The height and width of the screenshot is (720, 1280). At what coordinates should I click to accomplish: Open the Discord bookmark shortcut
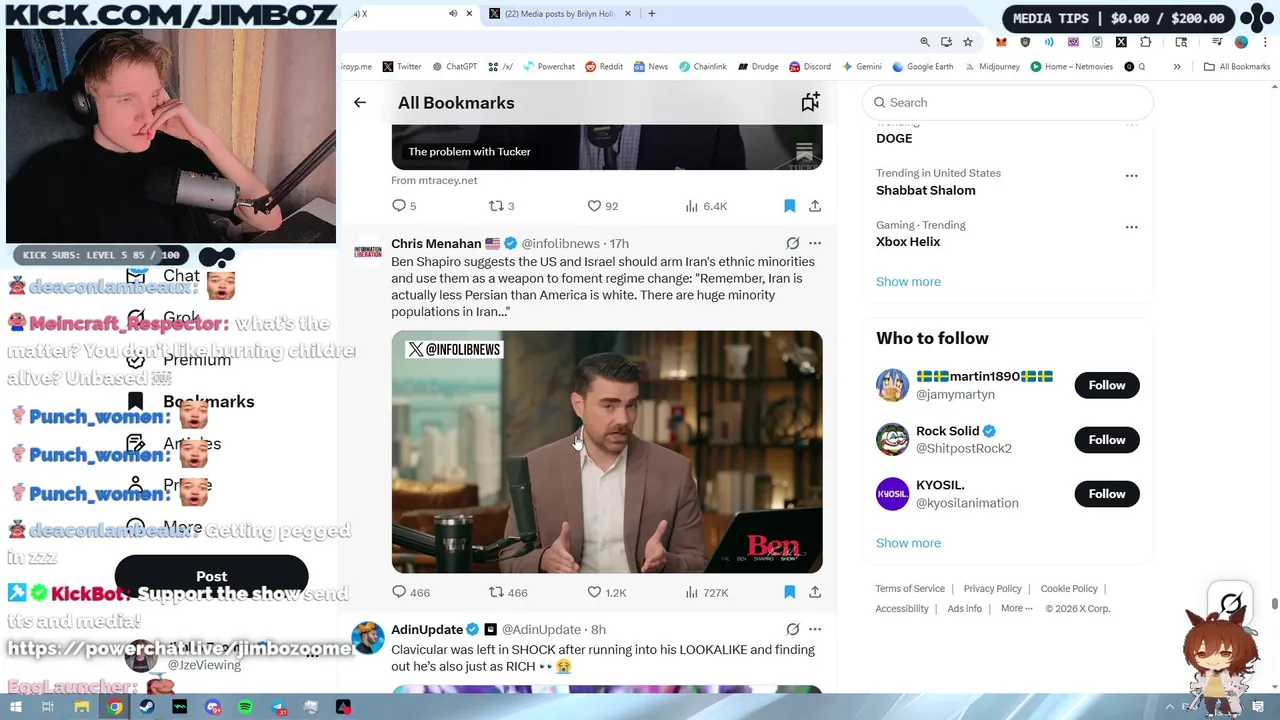coord(810,67)
